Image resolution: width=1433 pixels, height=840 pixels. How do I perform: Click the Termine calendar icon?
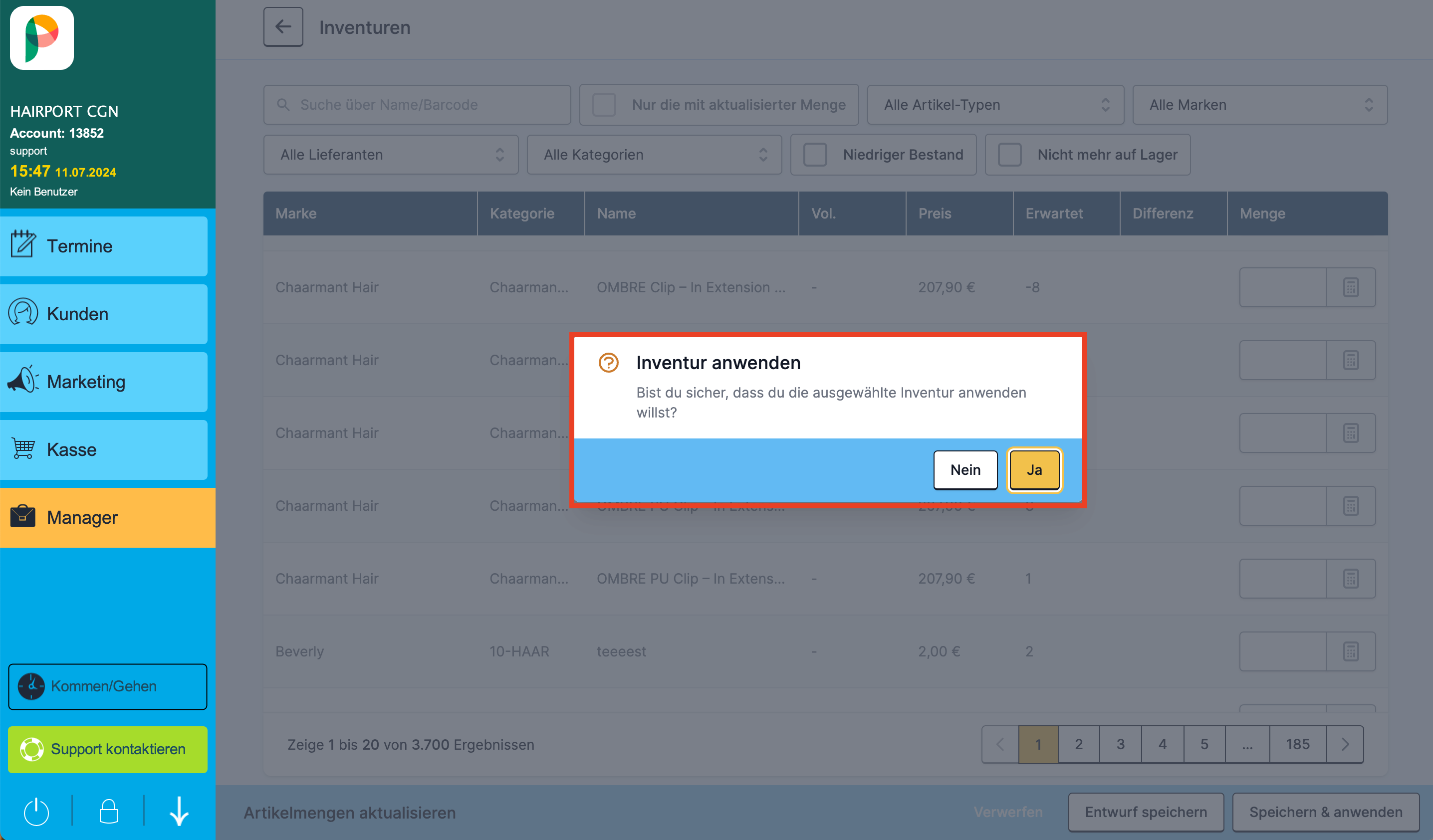coord(23,244)
